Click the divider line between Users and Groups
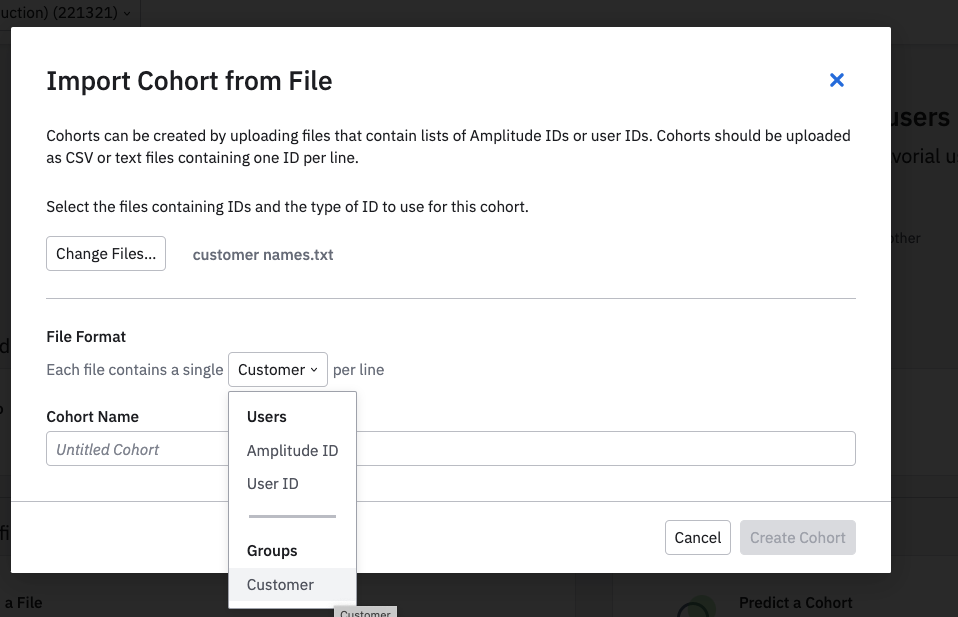The height and width of the screenshot is (617, 958). (x=292, y=517)
